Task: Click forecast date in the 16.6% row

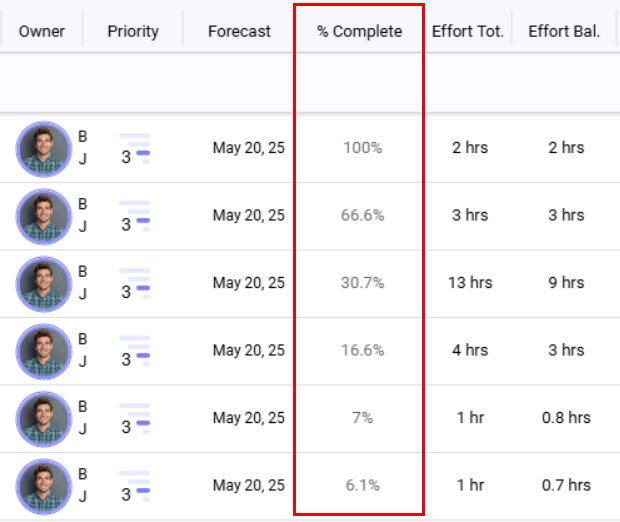Action: pyautogui.click(x=248, y=351)
